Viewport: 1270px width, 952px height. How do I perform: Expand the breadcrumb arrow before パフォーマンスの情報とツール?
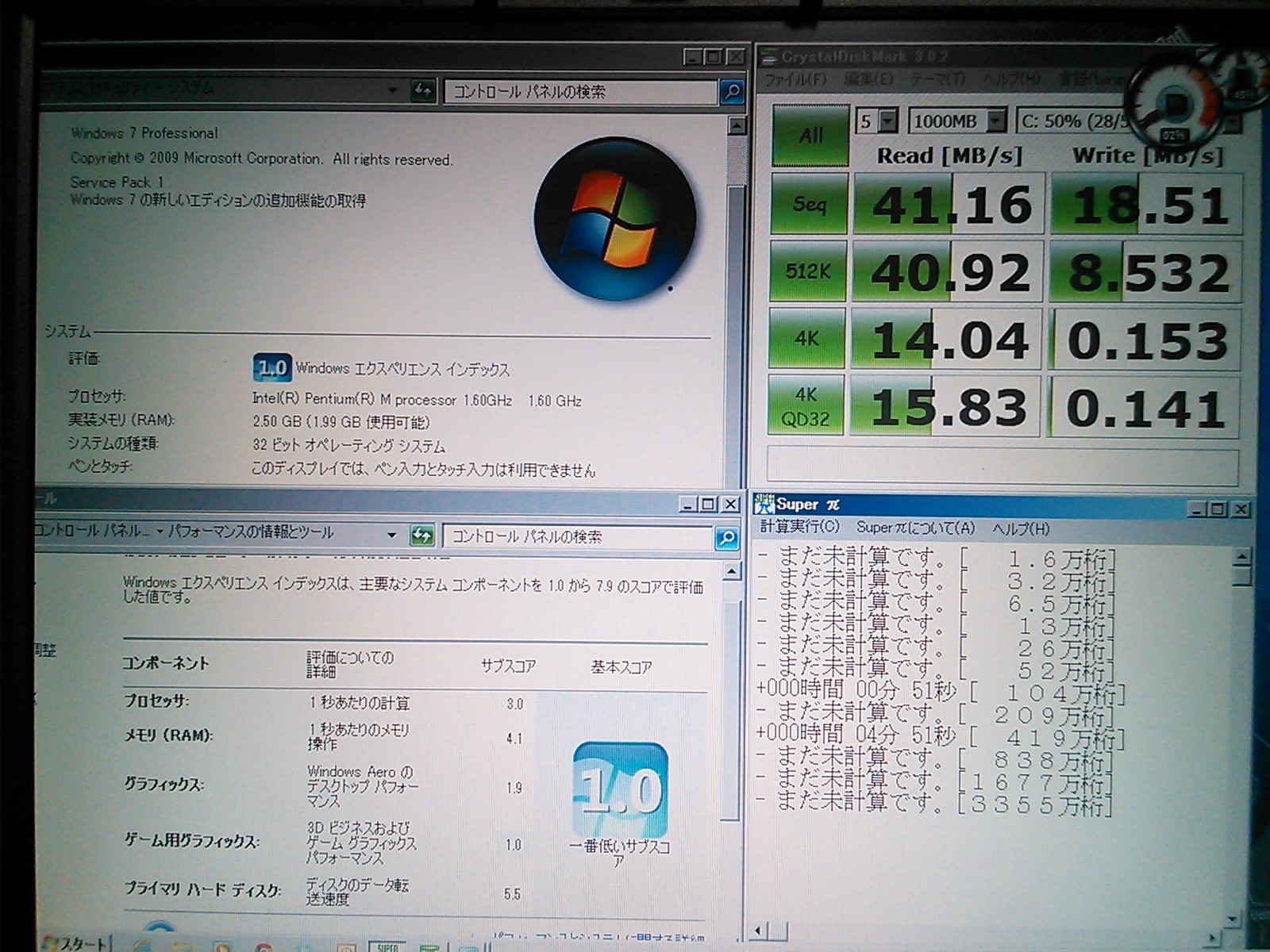pos(160,532)
